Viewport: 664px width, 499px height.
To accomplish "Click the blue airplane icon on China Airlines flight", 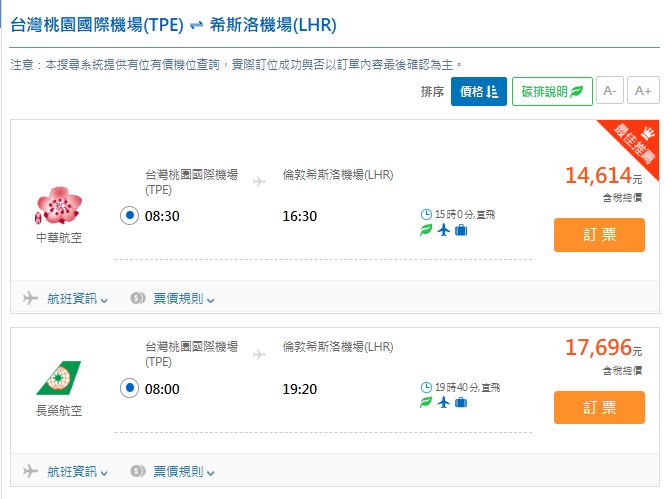I will click(444, 231).
